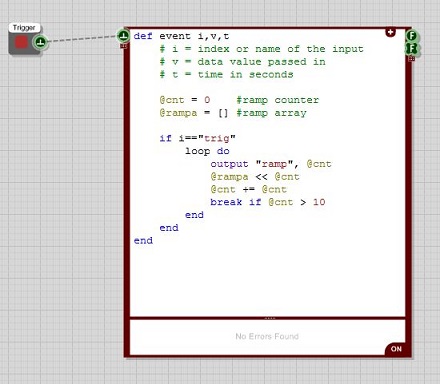440x384 pixels.
Task: Click the comment "# v = data value passed in"
Action: pos(242,62)
